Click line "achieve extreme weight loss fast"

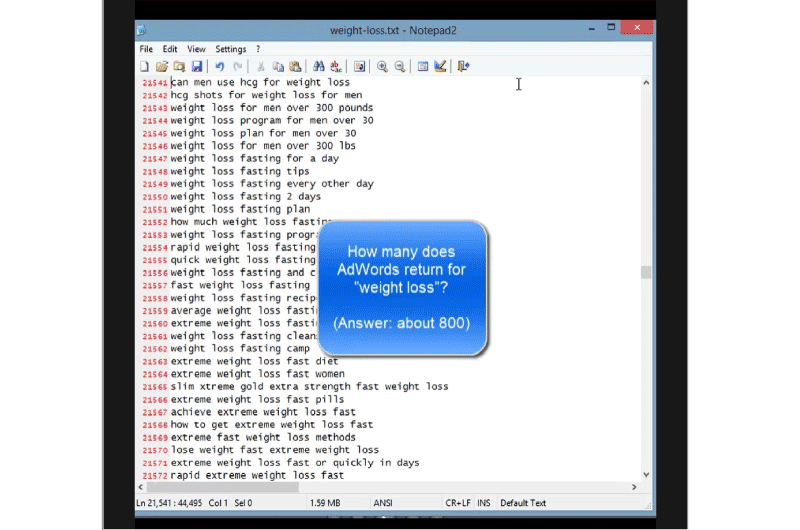pyautogui.click(x=263, y=412)
